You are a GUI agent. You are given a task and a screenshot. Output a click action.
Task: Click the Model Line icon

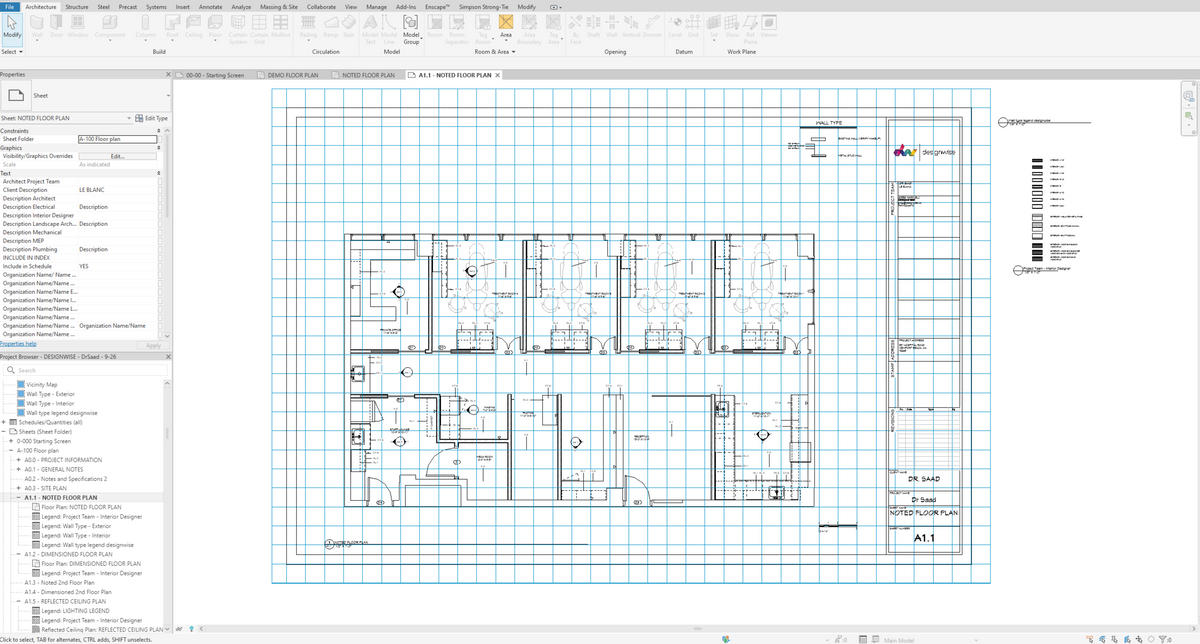tap(389, 23)
